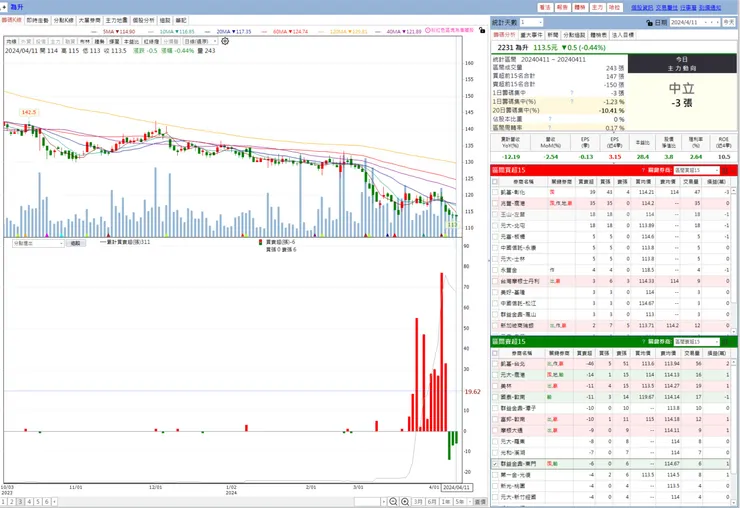This screenshot has height=508, width=740.
Task: Open the 分點進出 indicator dropdown
Action: [38, 243]
